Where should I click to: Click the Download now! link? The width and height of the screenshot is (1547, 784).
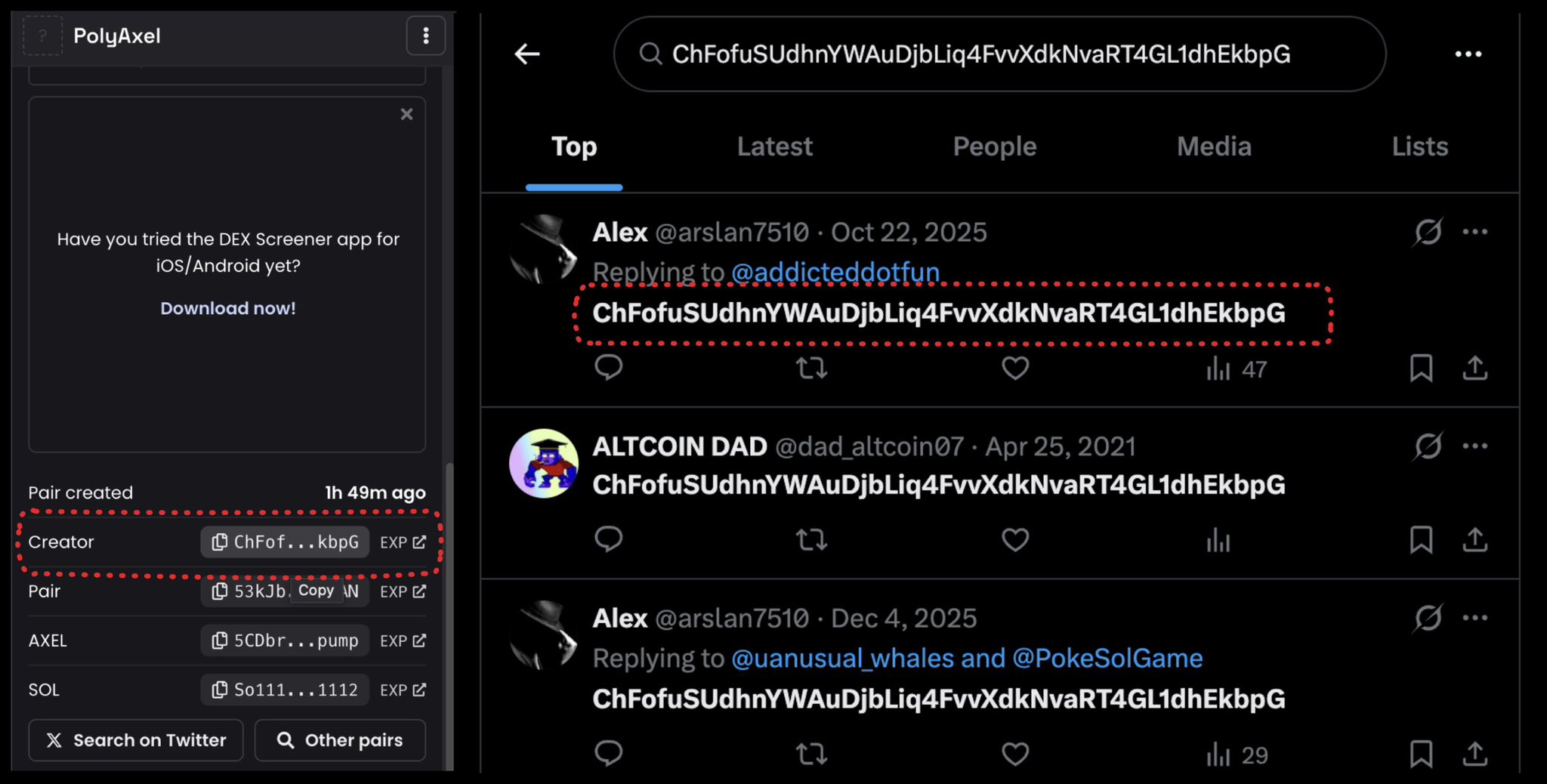(228, 308)
